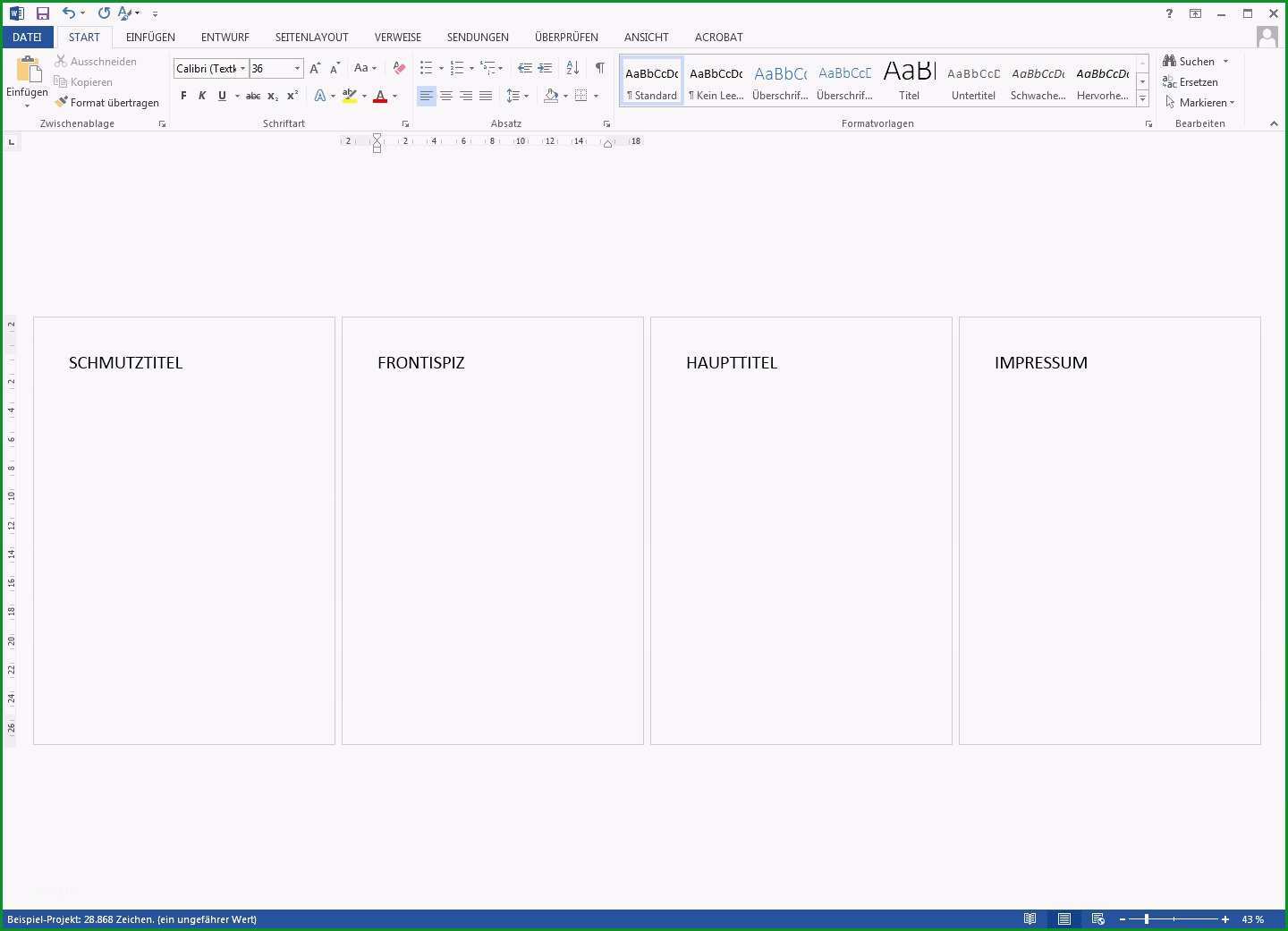Apply the red font color

click(380, 96)
